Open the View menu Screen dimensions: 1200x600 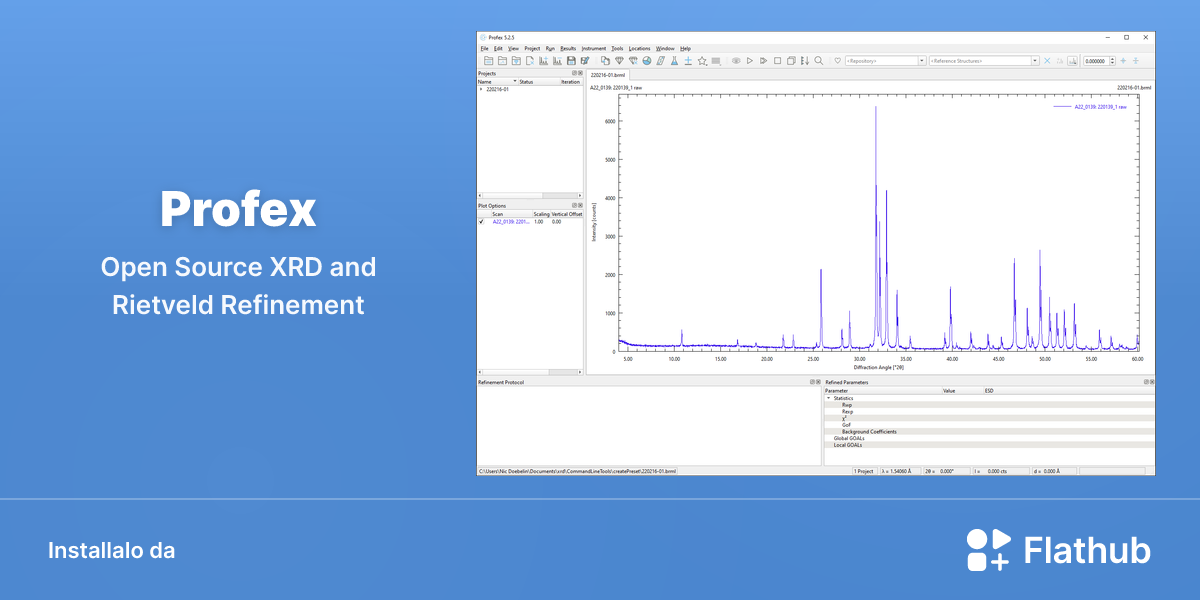(x=512, y=48)
